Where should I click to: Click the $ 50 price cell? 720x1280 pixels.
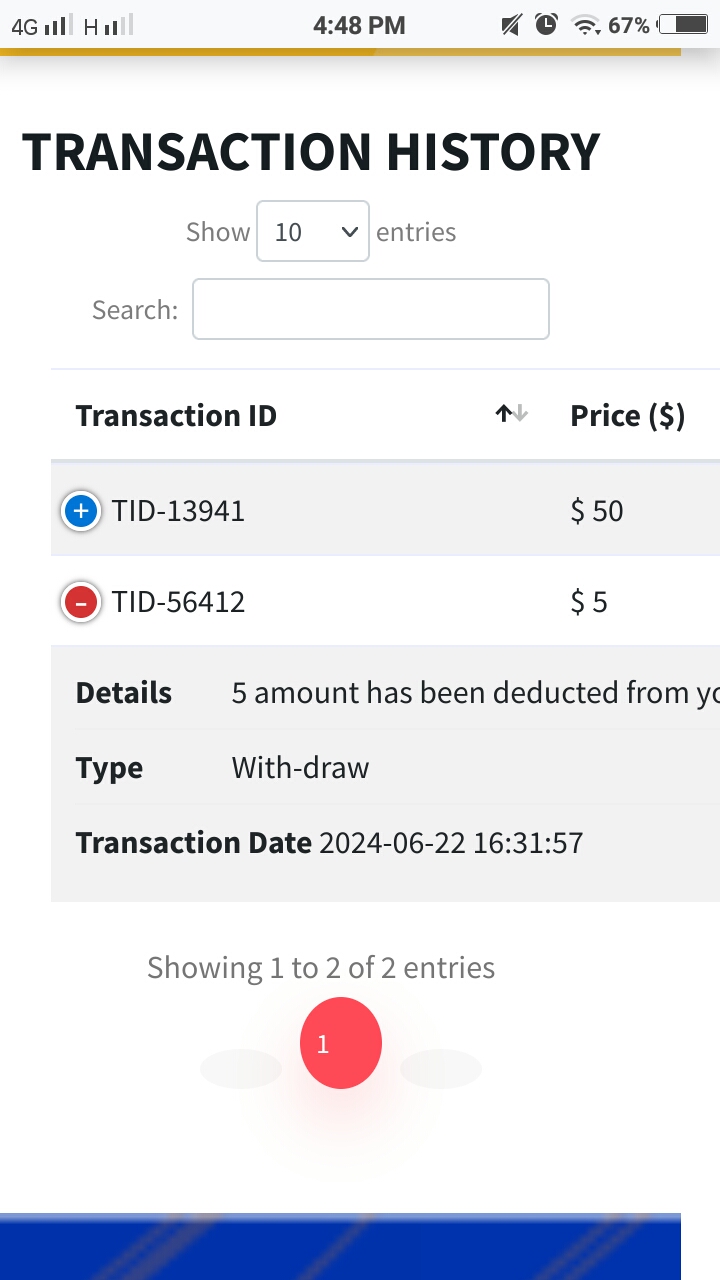[x=597, y=511]
